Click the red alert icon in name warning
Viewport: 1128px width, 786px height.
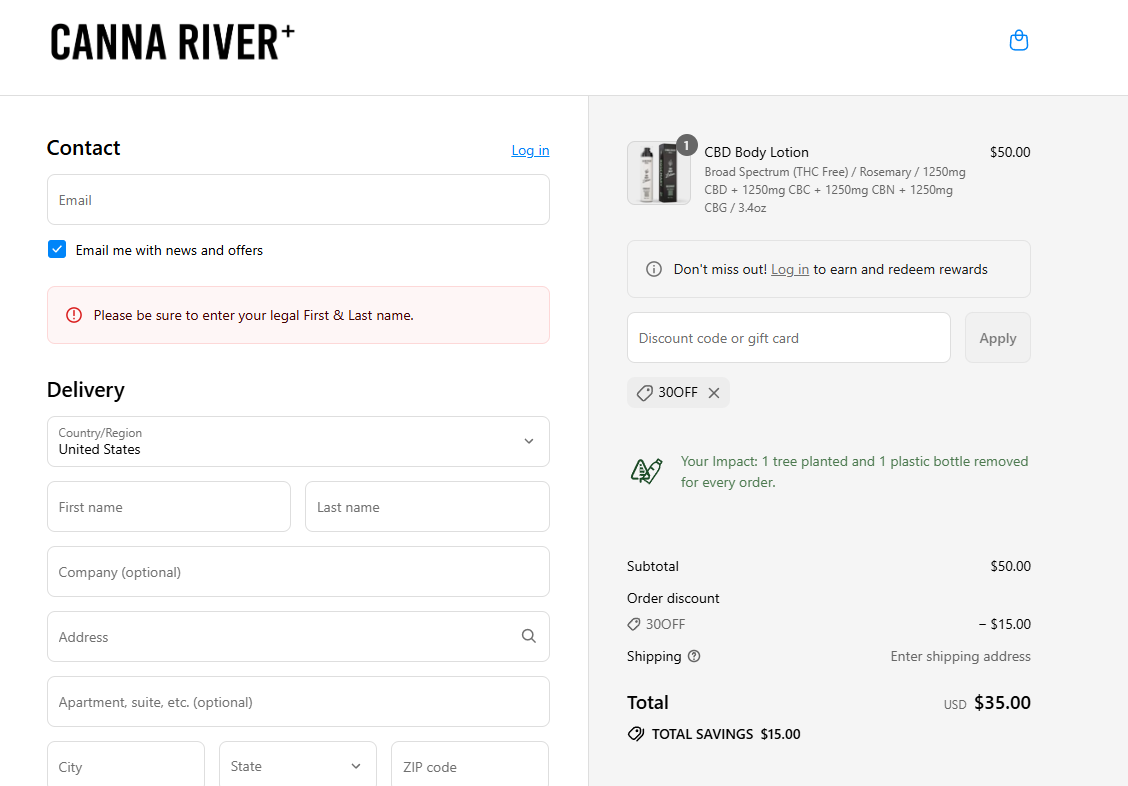tap(74, 315)
